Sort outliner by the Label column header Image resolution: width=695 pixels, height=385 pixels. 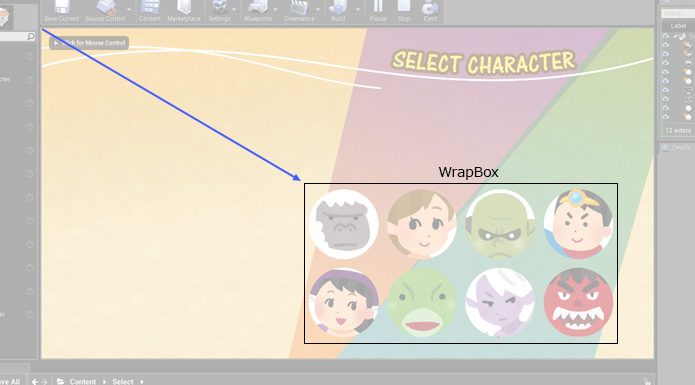678,26
